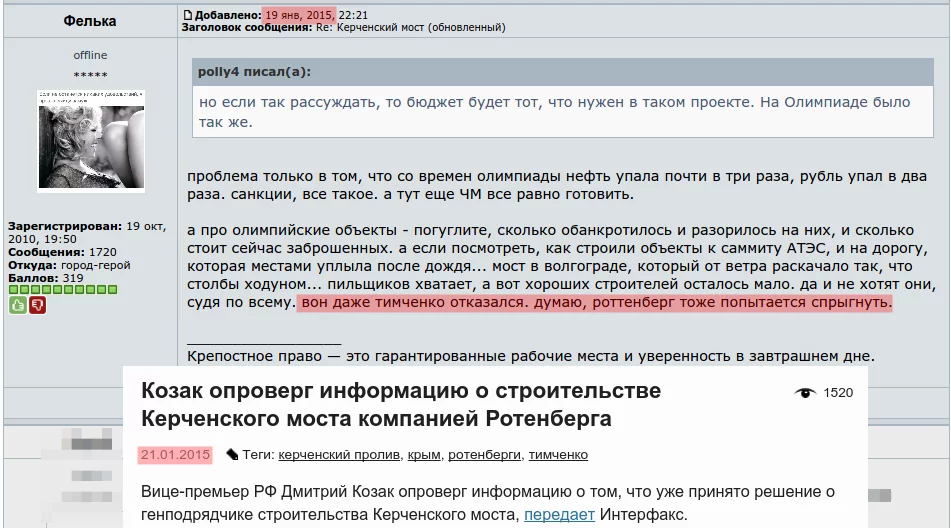Click the highlighted тимченко отказался sentence

click(596, 302)
